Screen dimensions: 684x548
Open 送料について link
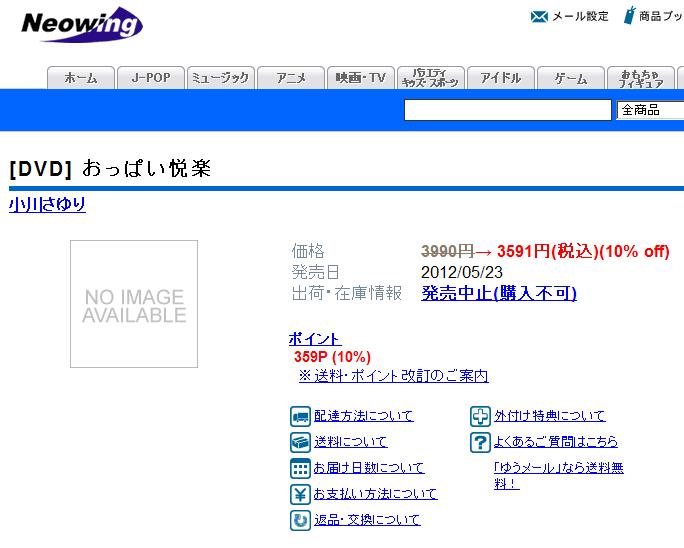(350, 442)
